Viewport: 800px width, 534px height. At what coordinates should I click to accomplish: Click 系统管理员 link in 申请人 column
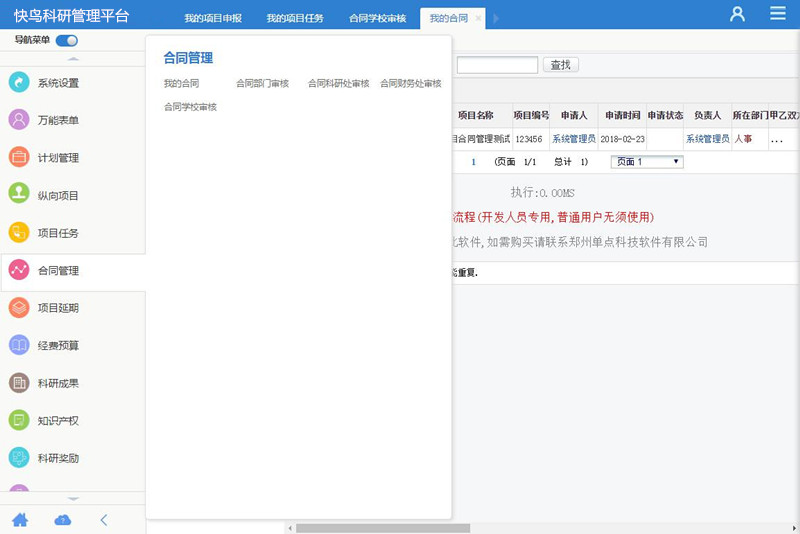574,139
